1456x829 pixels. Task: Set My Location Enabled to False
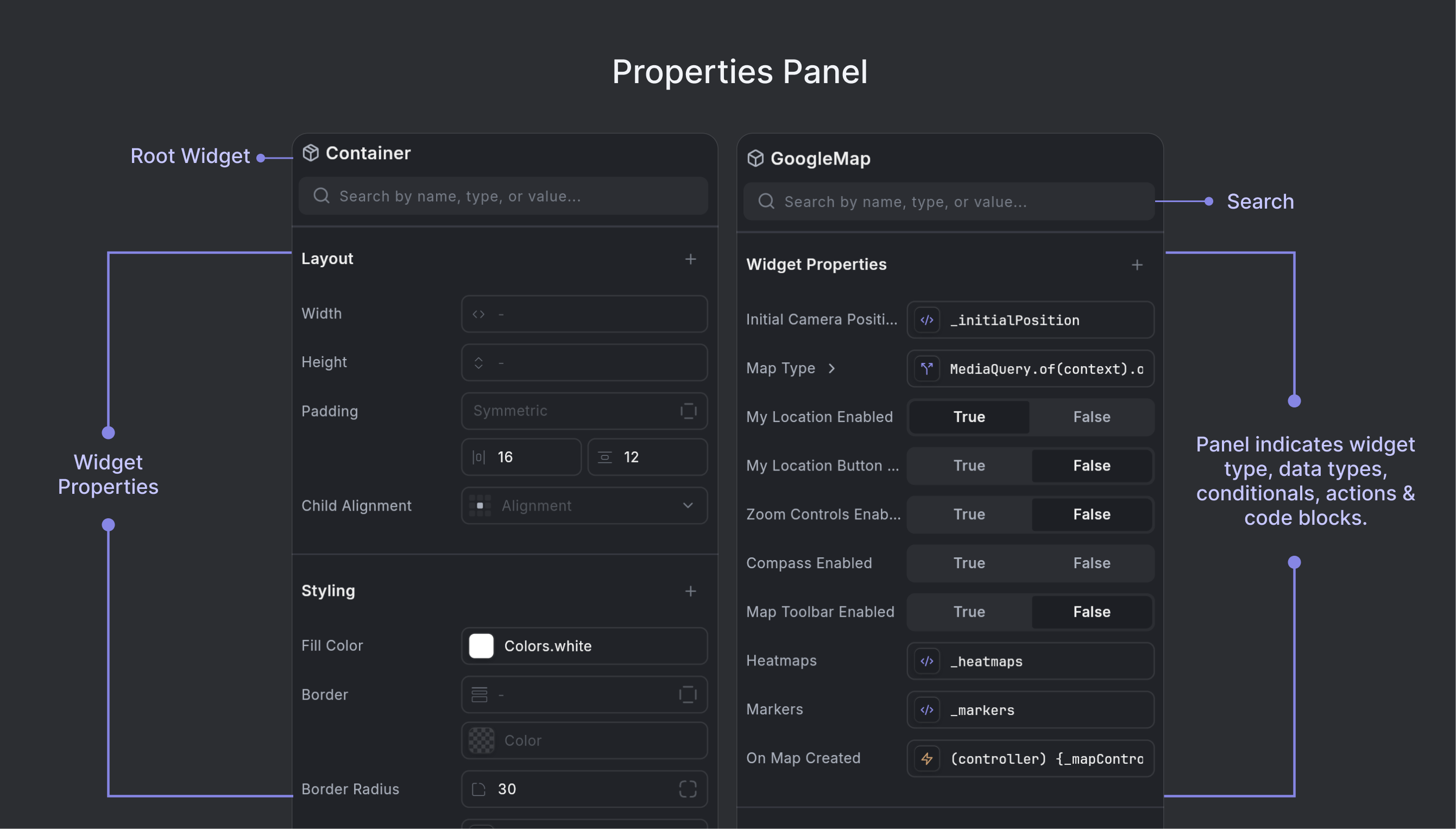point(1091,417)
